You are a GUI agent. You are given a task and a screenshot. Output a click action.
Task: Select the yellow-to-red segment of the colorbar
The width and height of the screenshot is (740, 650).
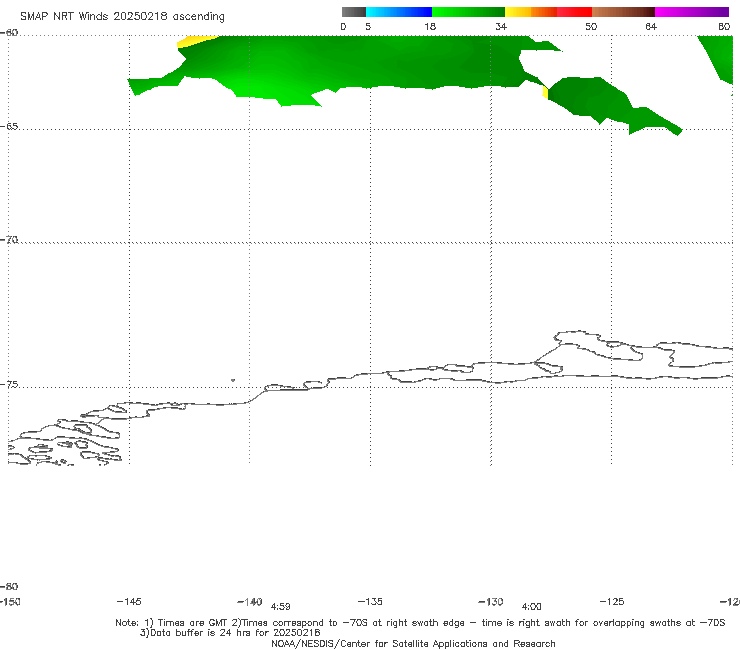[548, 12]
